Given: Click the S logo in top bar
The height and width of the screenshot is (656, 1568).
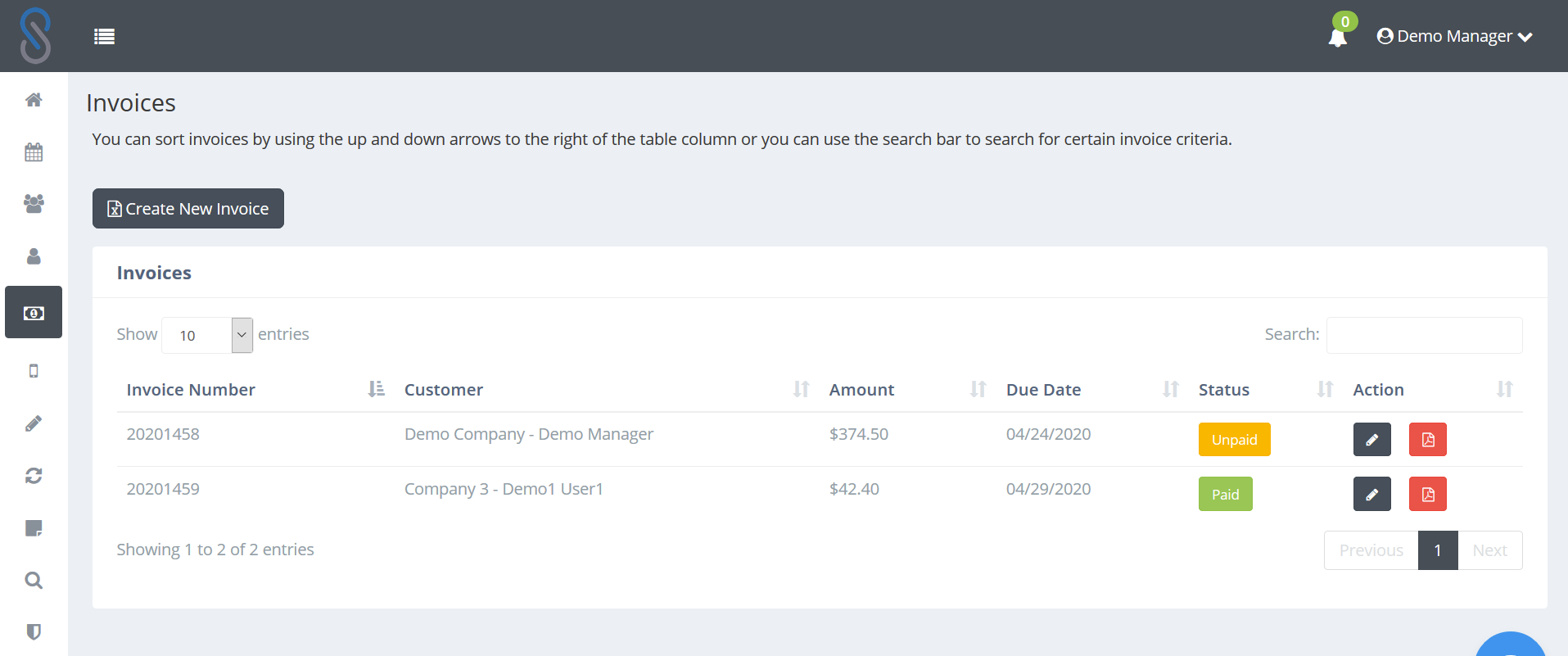Looking at the screenshot, I should point(35,36).
